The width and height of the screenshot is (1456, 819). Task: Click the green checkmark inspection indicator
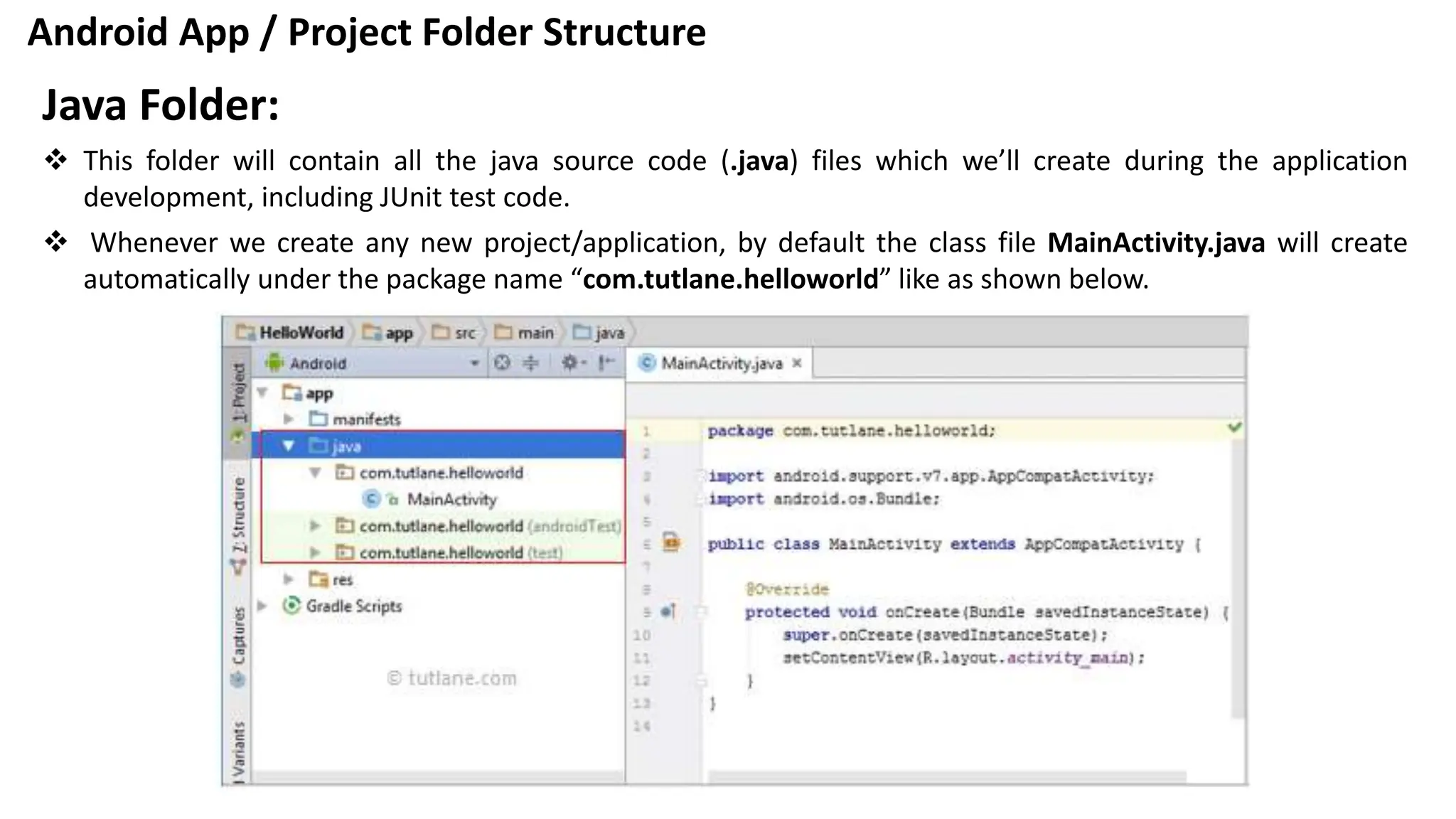tap(1234, 427)
